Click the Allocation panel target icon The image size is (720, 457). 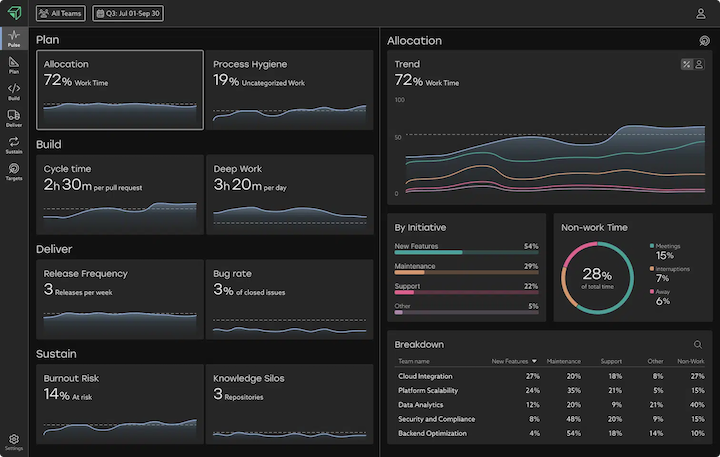[x=704, y=41]
